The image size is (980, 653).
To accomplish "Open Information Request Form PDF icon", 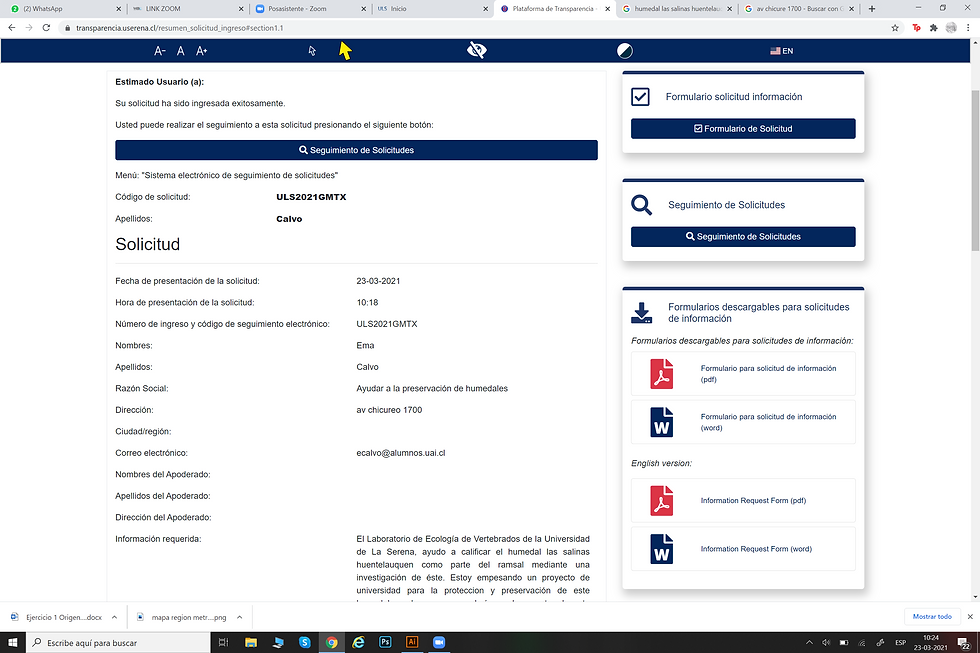I will coord(661,501).
